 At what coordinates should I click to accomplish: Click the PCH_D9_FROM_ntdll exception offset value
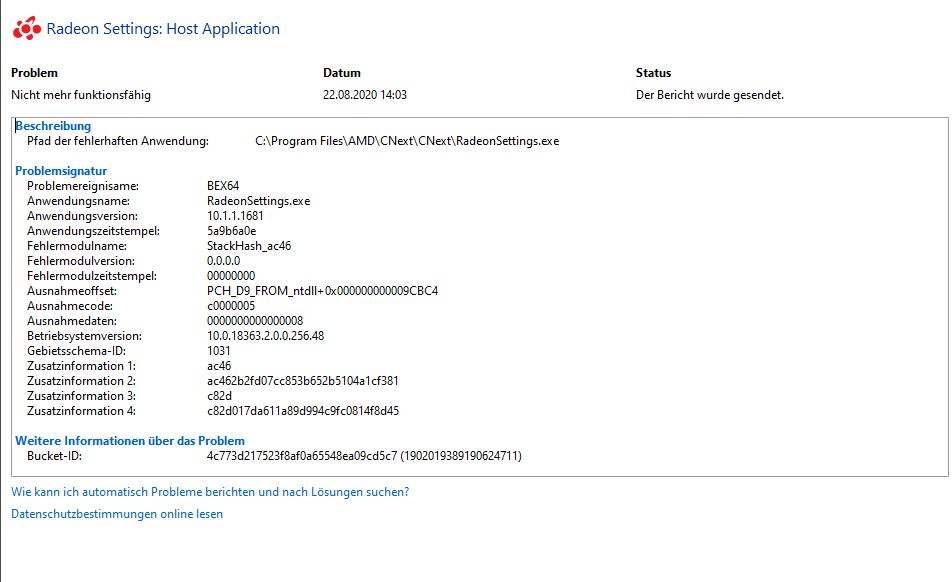(322, 291)
